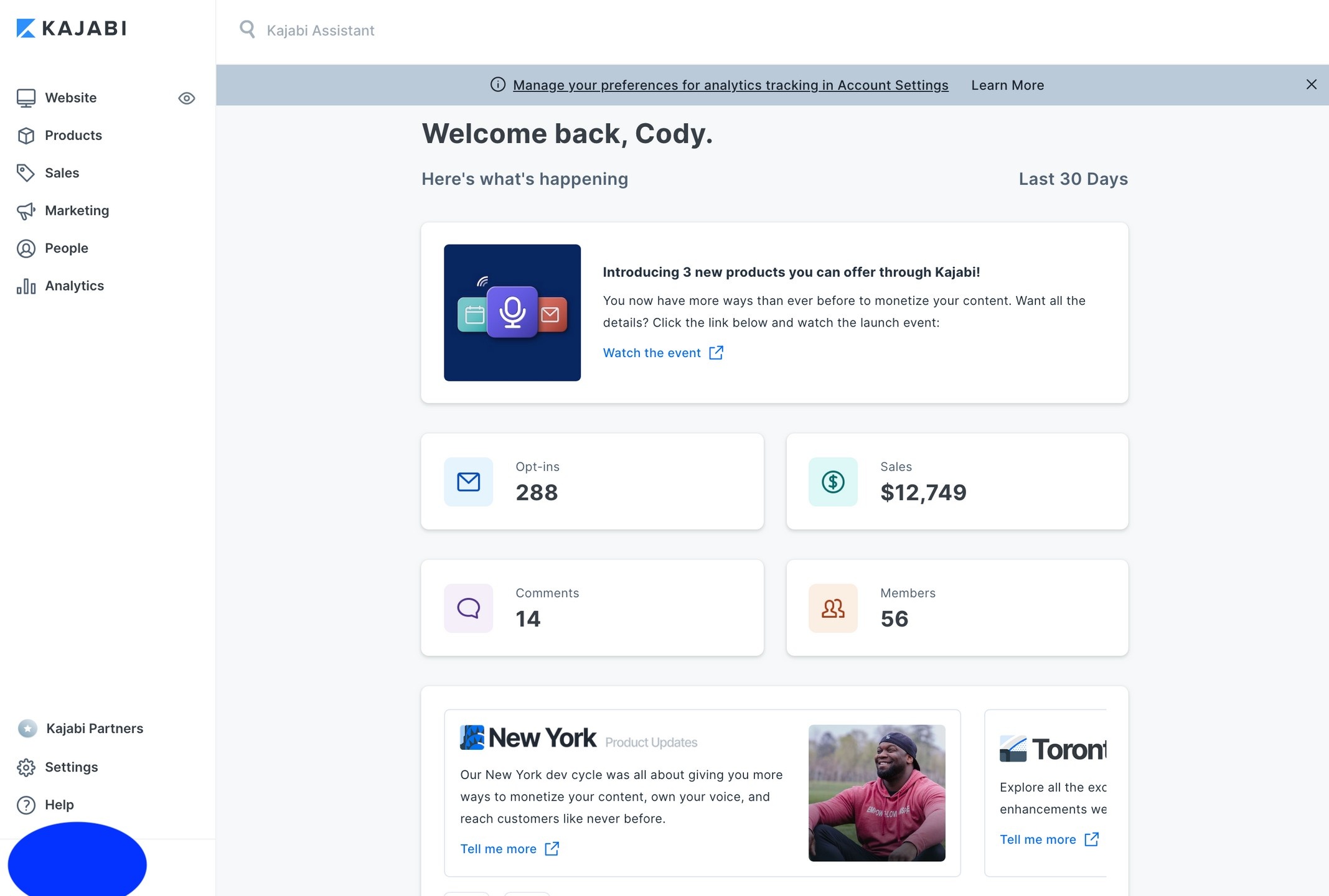Open the Members stat card
The width and height of the screenshot is (1329, 896).
click(x=957, y=607)
